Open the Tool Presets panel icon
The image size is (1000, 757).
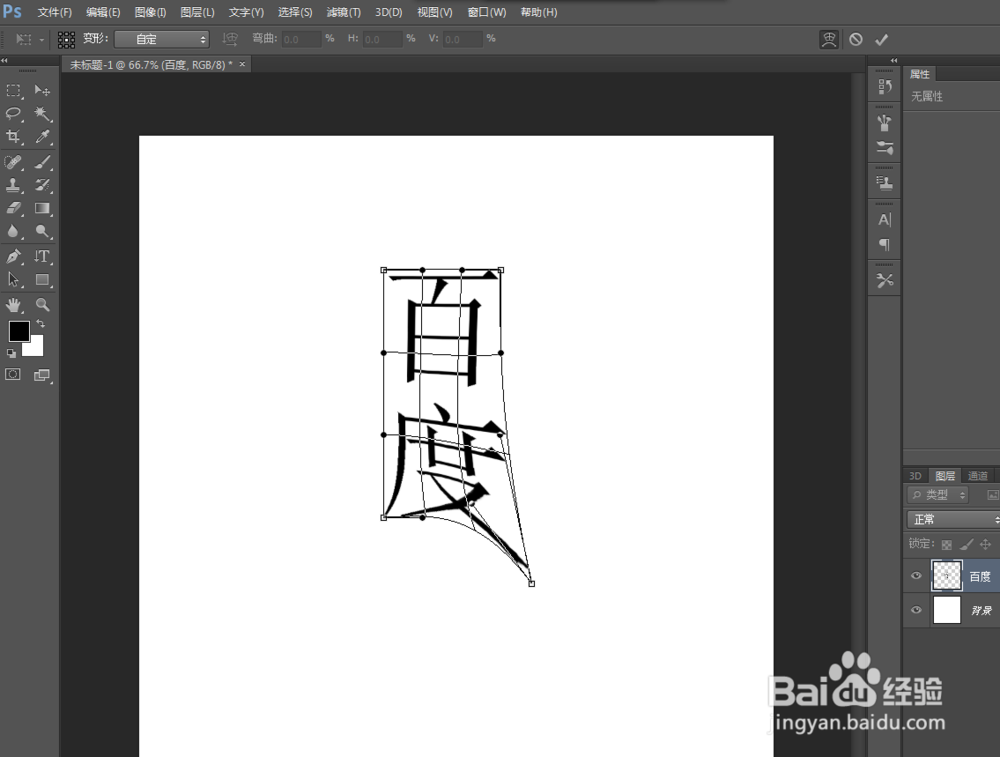pyautogui.click(x=885, y=280)
